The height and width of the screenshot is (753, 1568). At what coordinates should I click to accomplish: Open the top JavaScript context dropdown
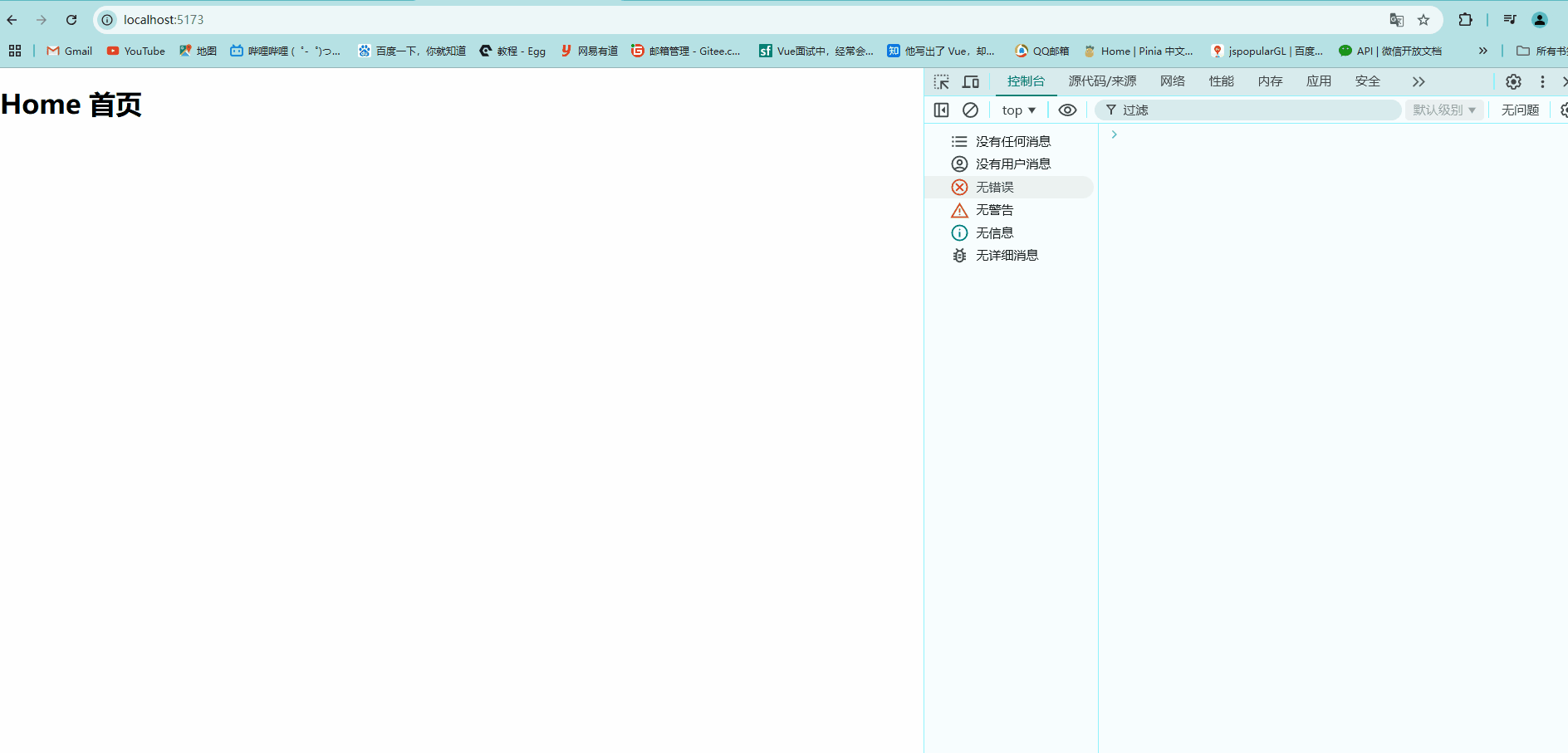click(1018, 110)
